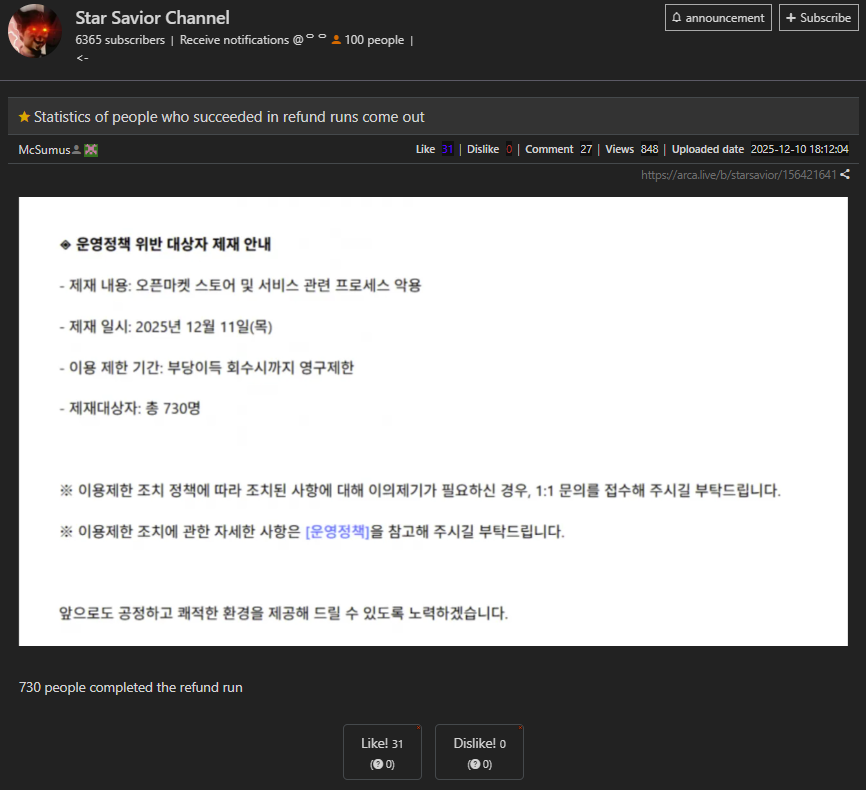
Task: Expand the "<-" arrow under subscriber count
Action: click(x=82, y=58)
